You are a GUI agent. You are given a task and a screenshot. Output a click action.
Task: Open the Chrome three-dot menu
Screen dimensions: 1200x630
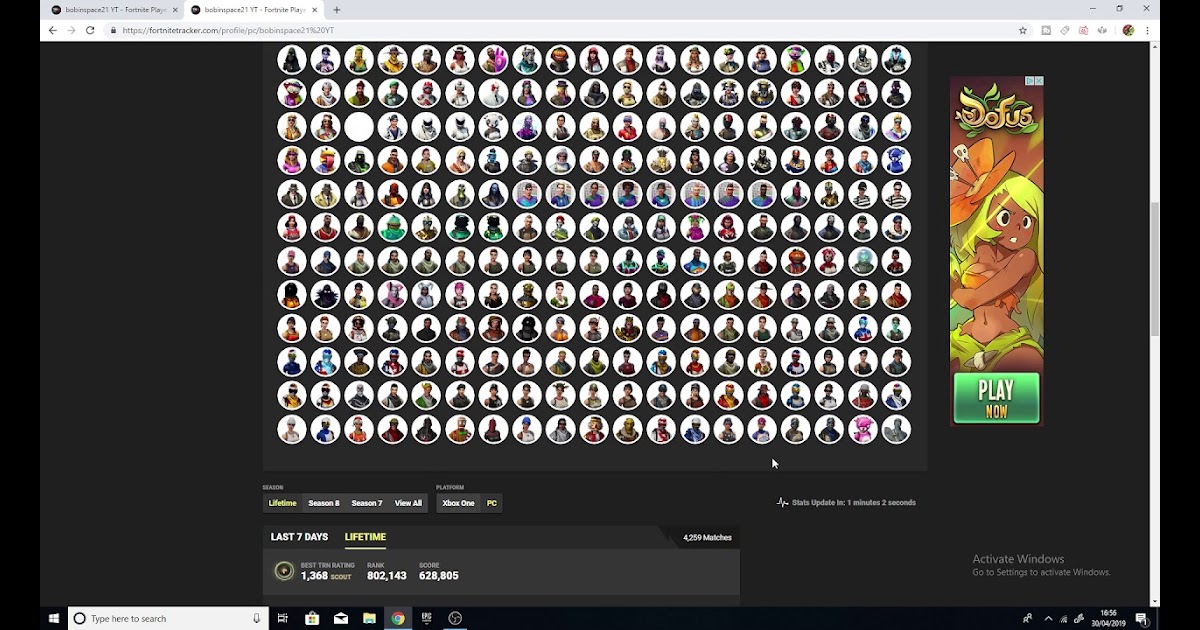[x=1147, y=30]
